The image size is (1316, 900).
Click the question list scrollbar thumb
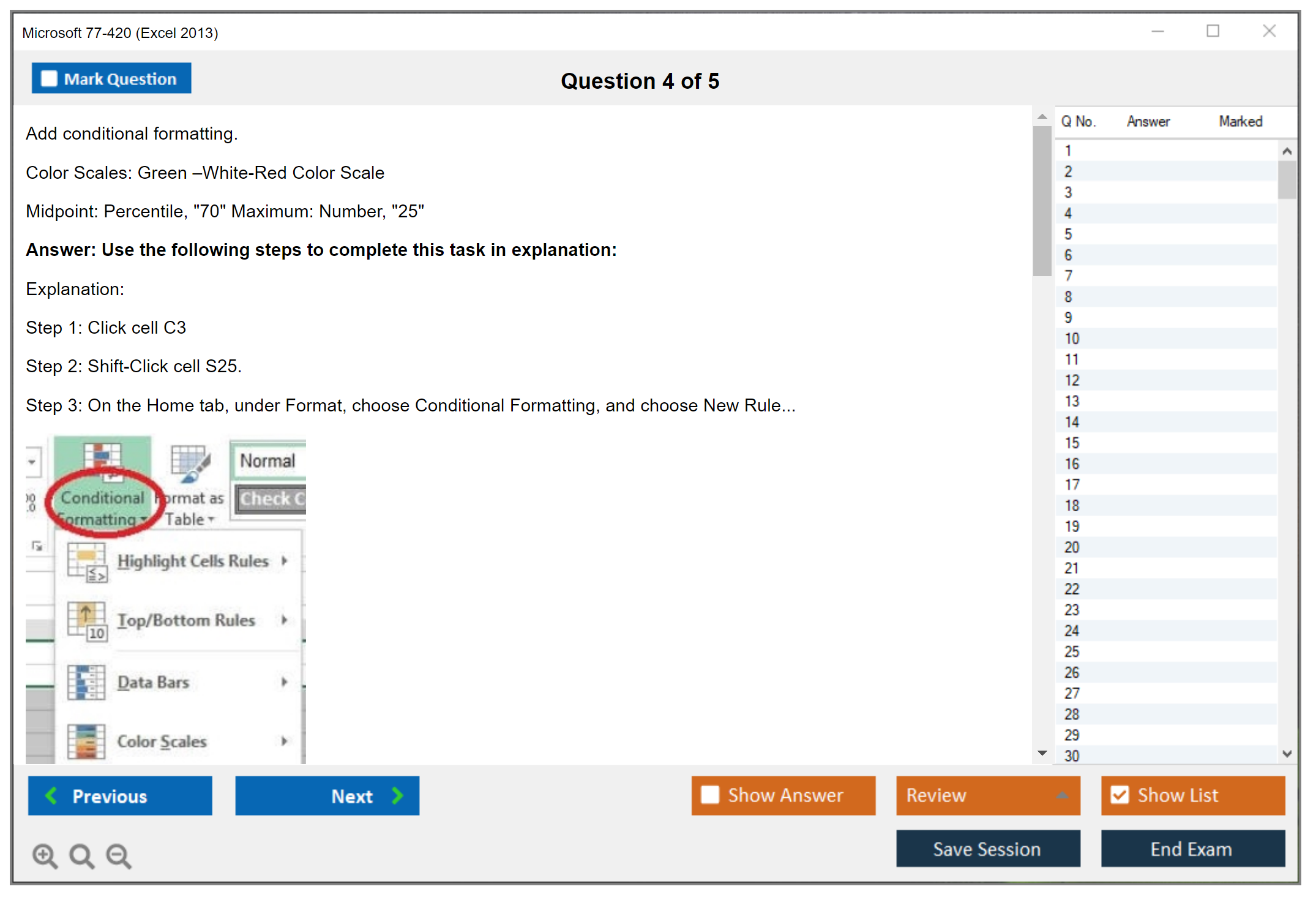[1286, 179]
